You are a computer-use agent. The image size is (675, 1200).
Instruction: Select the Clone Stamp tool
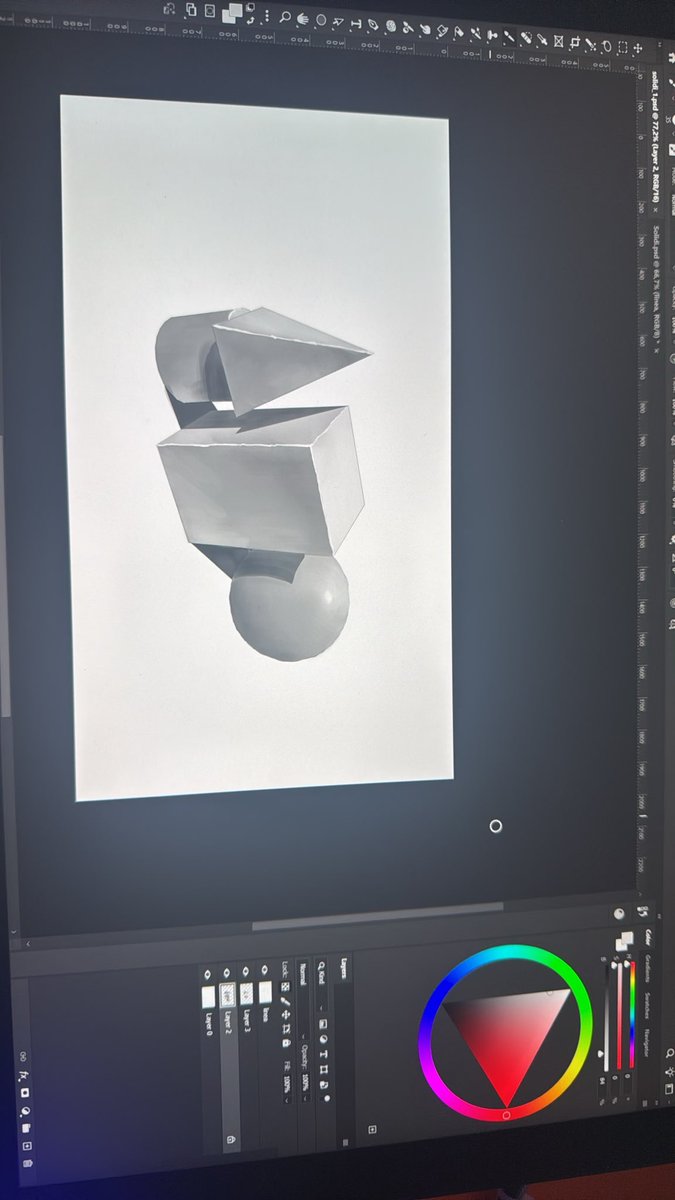pos(493,35)
